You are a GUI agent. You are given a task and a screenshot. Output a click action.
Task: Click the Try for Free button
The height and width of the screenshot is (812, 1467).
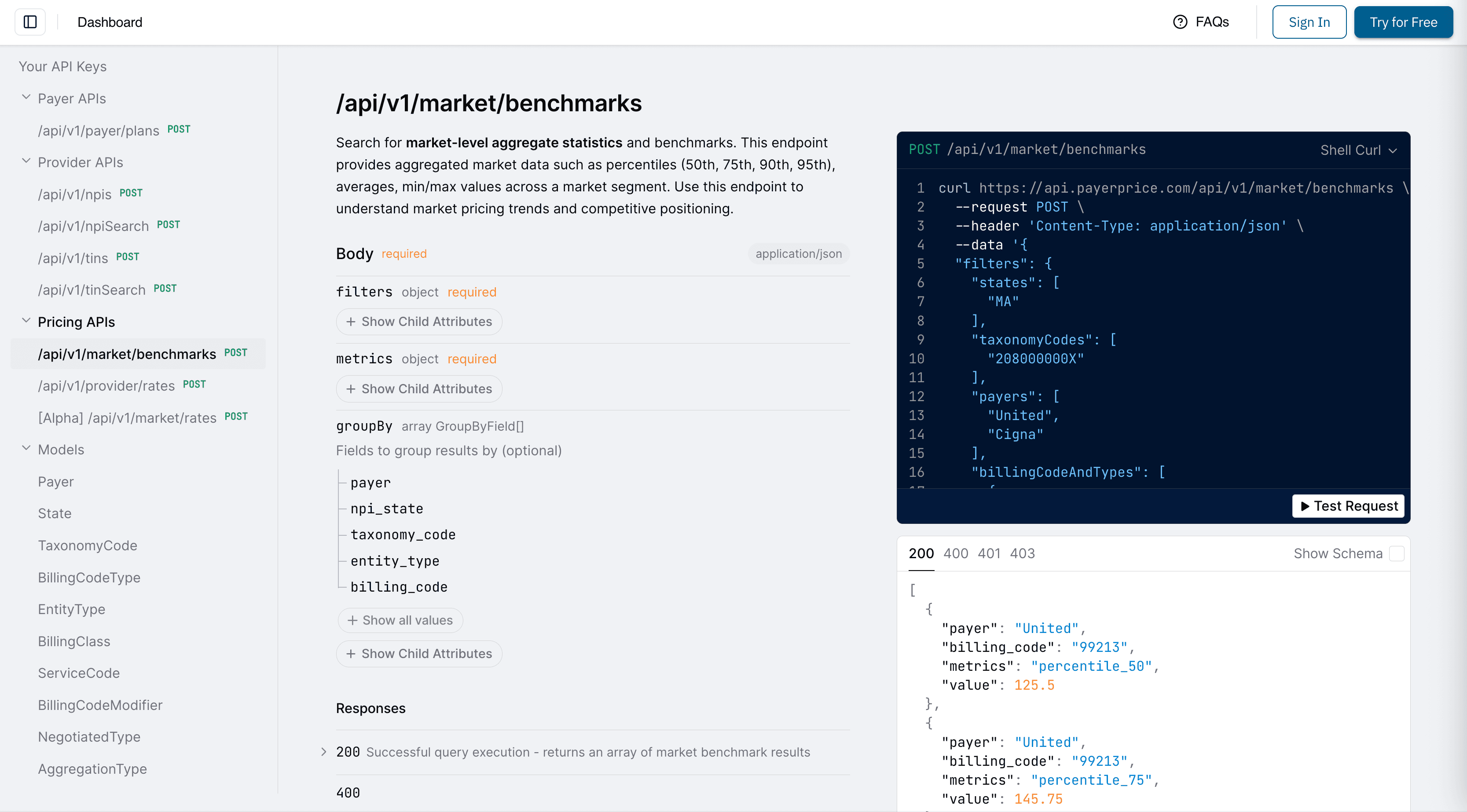pos(1403,22)
